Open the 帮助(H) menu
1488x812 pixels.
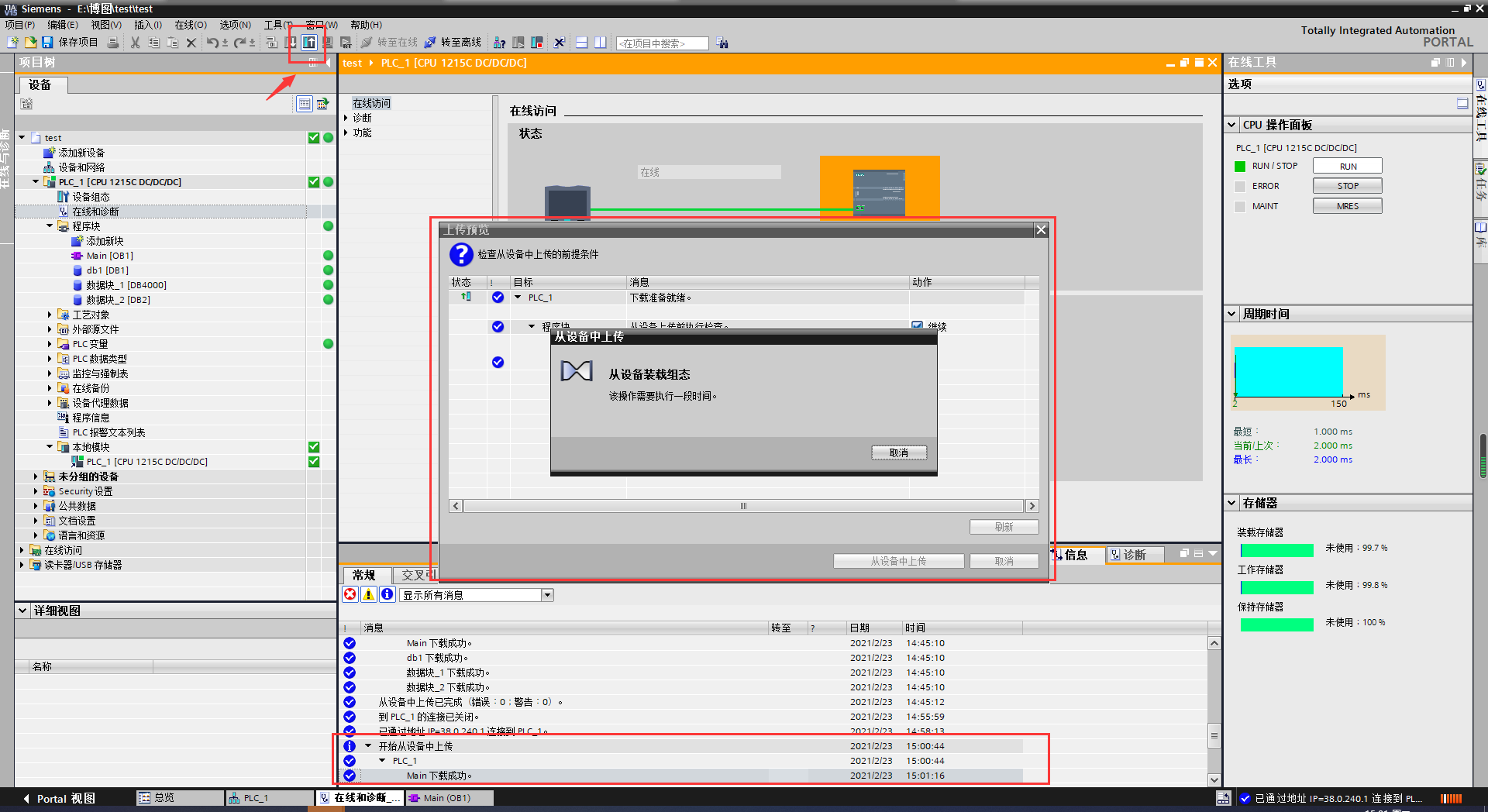pyautogui.click(x=367, y=25)
